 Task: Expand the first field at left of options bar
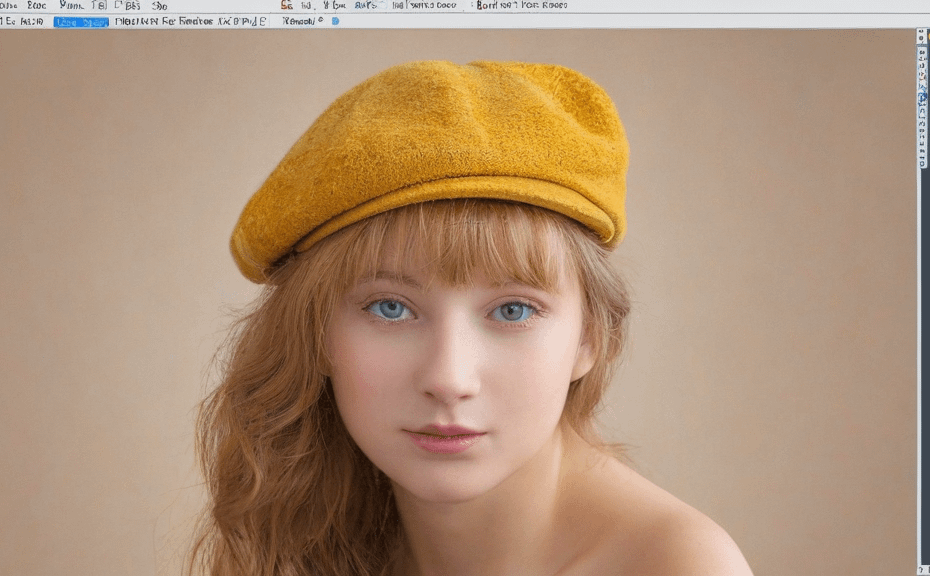tap(22, 21)
